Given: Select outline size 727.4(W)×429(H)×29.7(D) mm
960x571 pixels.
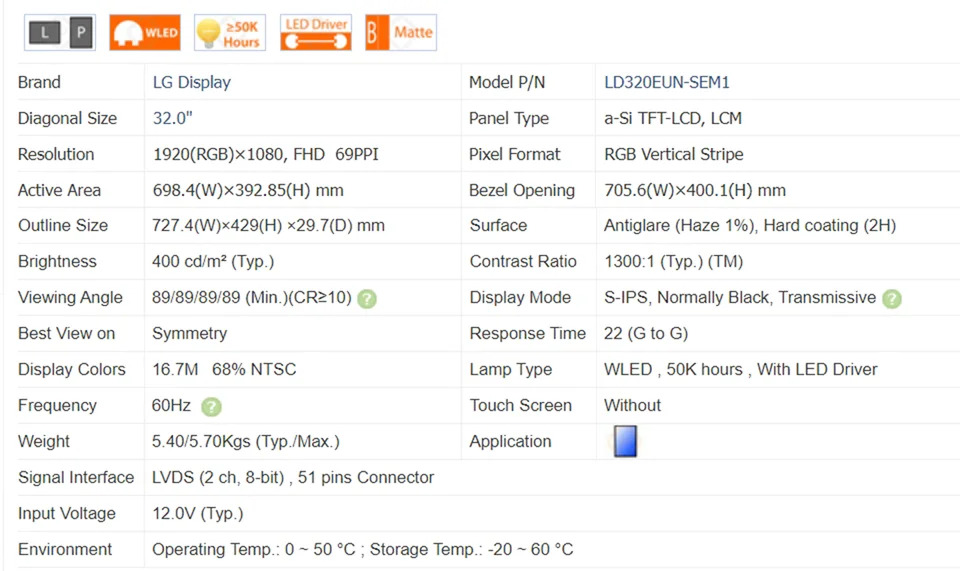Looking at the screenshot, I should click(x=268, y=225).
